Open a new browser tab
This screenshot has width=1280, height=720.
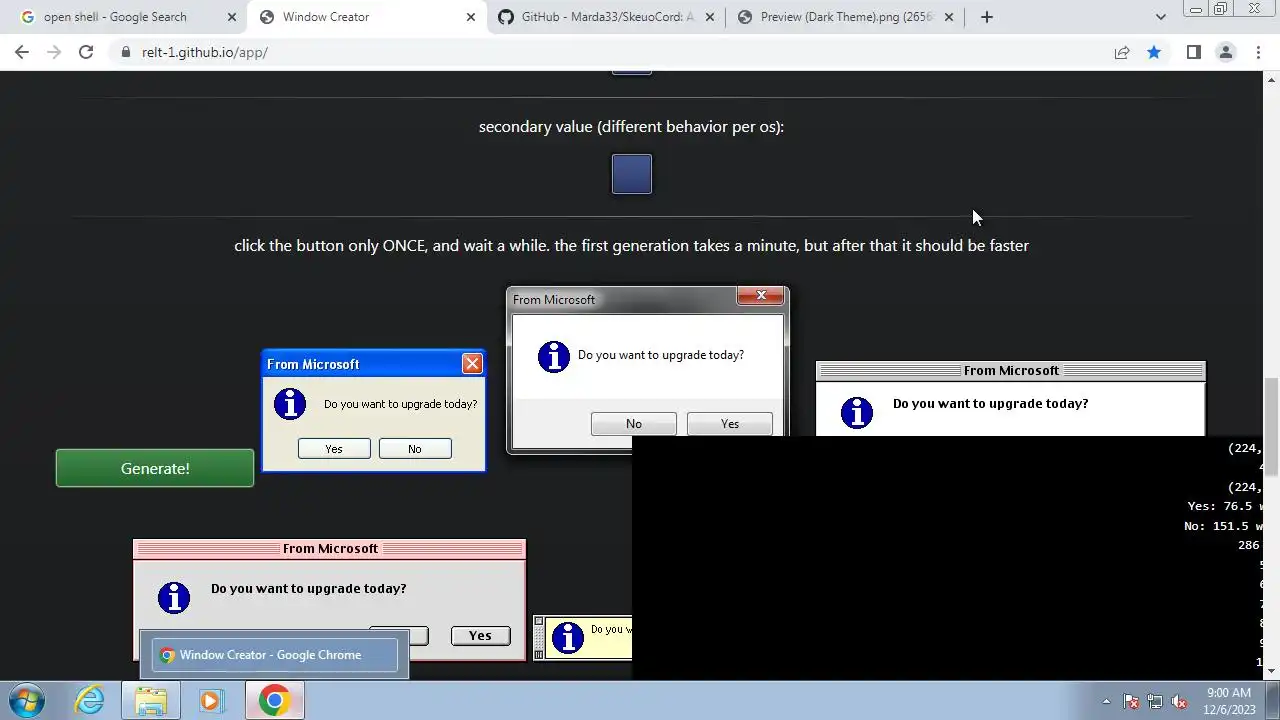coord(987,17)
